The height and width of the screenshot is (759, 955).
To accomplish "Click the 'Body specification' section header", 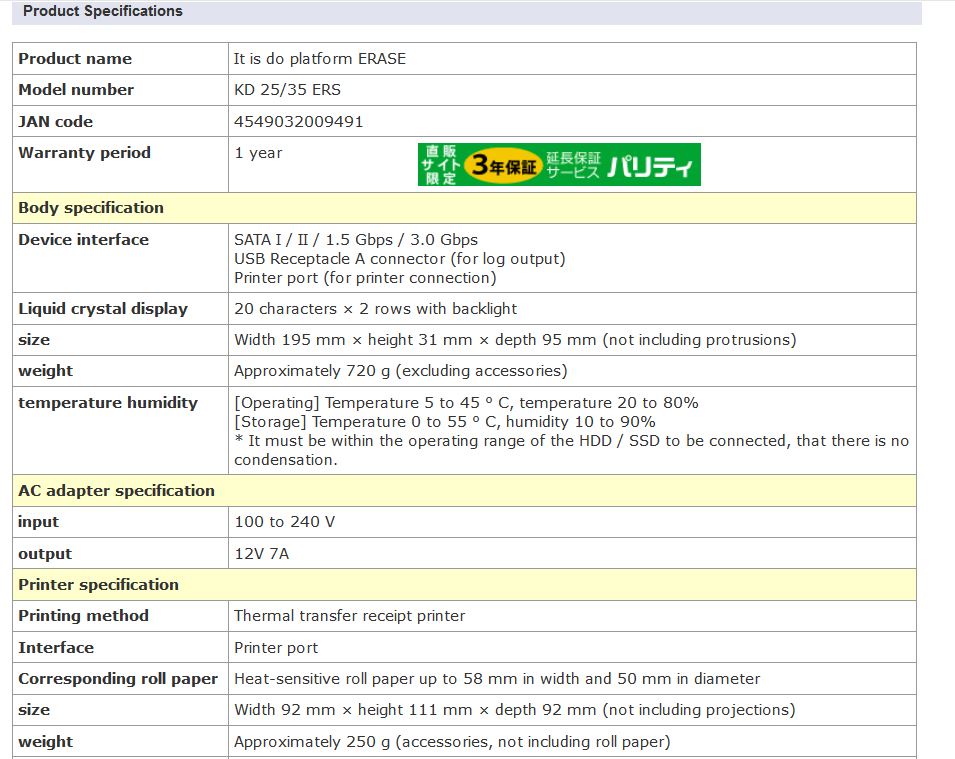I will [464, 208].
